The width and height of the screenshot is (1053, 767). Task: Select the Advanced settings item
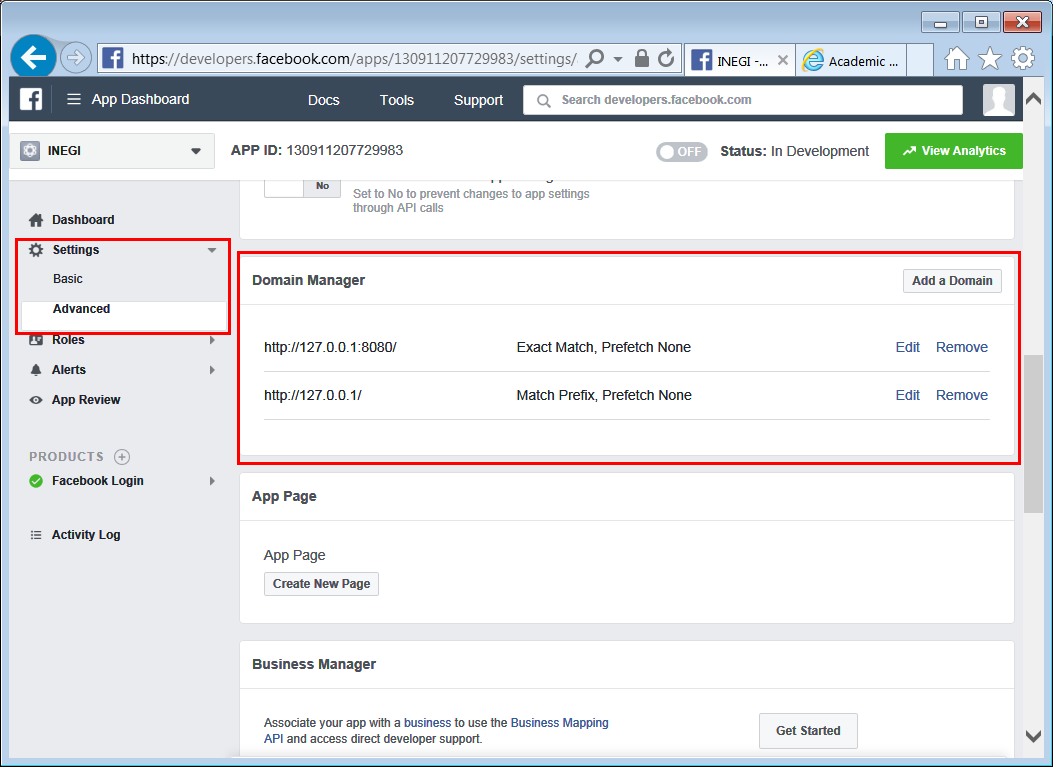point(81,309)
